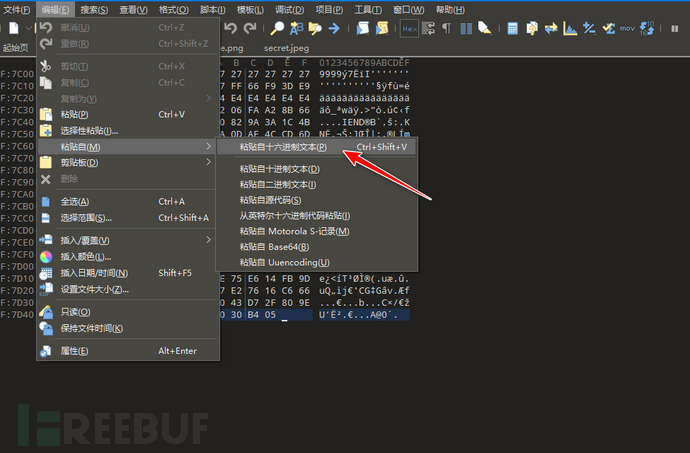Click the Checksum check-mark toolbar icon
Image resolution: width=690 pixels, height=453 pixels.
tap(609, 29)
